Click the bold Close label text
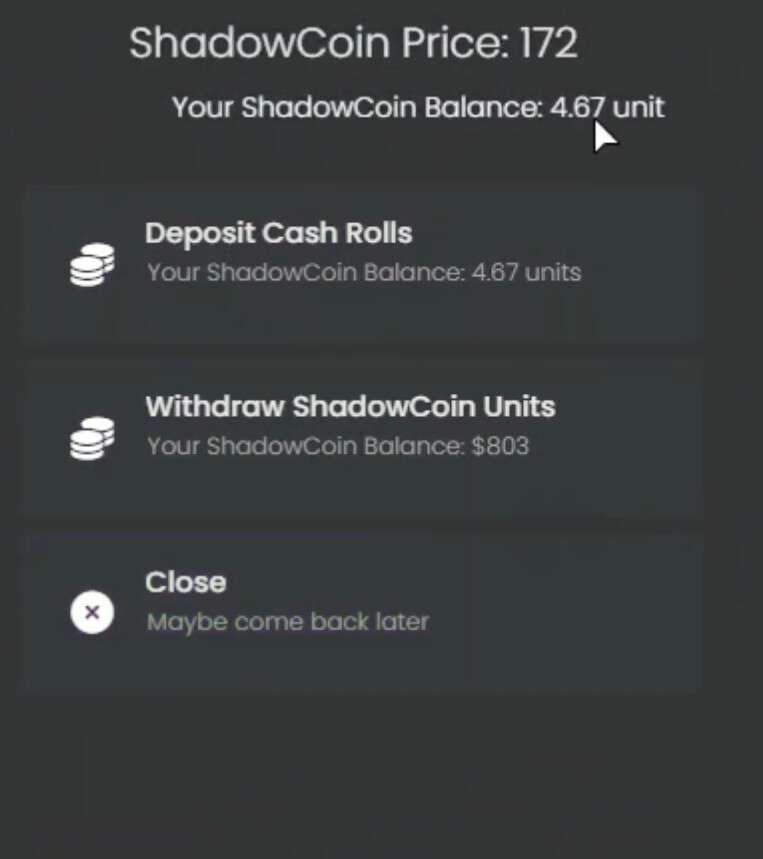The height and width of the screenshot is (859, 763). click(x=185, y=582)
